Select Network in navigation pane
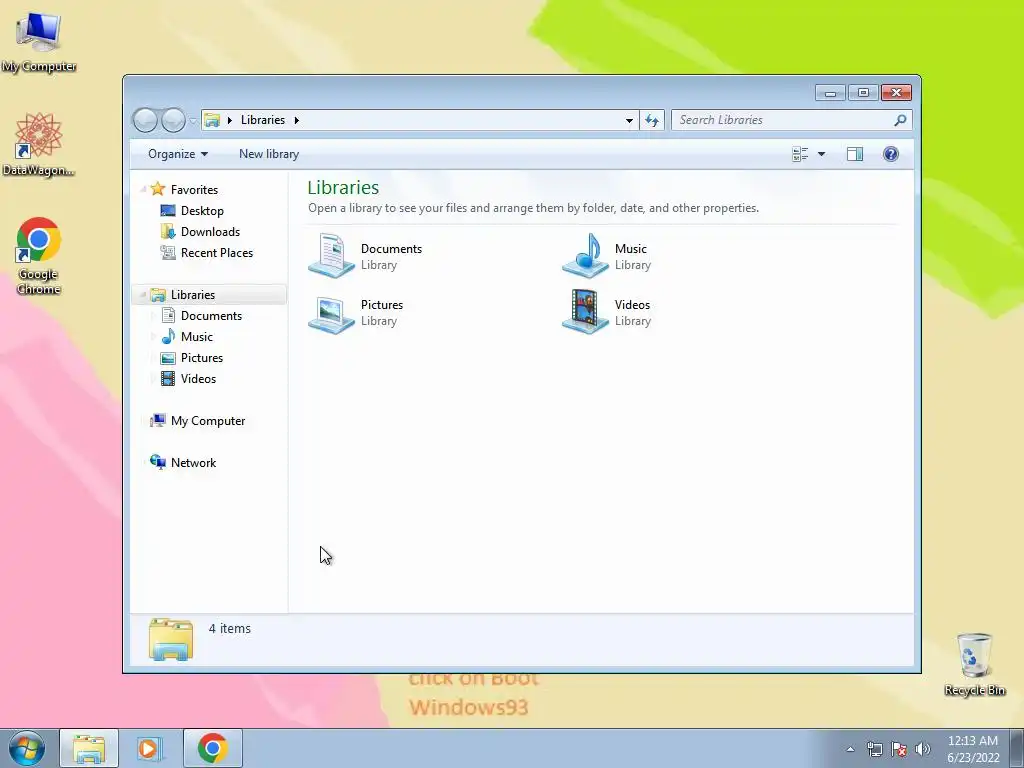Image resolution: width=1024 pixels, height=768 pixels. [x=184, y=463]
